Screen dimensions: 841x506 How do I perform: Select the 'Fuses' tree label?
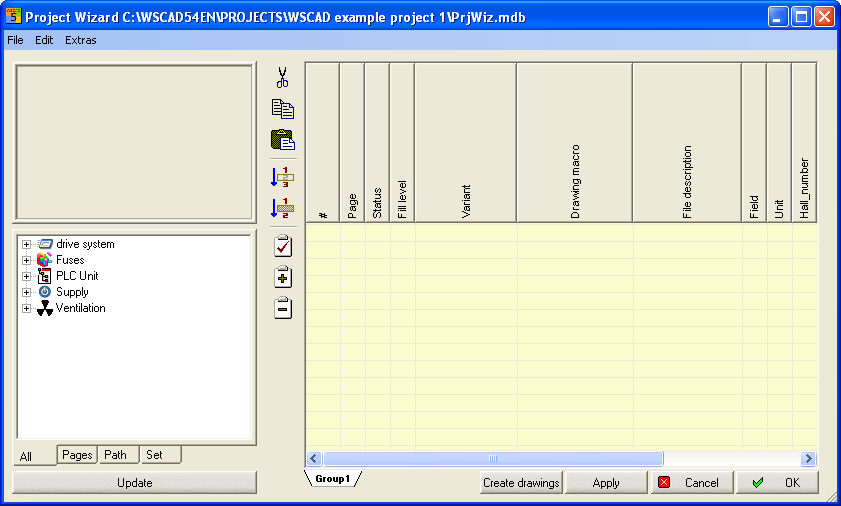pyautogui.click(x=70, y=260)
